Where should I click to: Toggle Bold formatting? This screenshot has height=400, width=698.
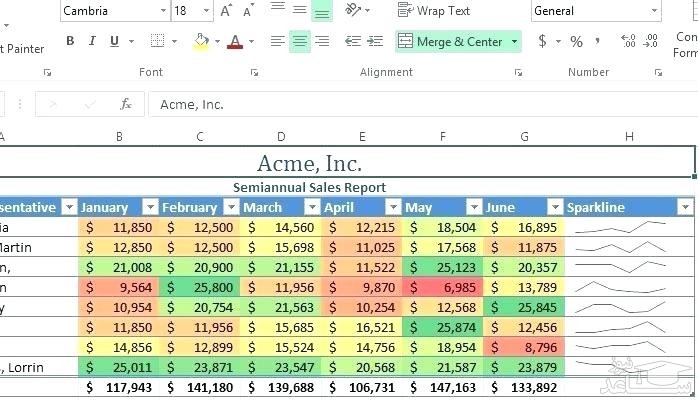[70, 41]
